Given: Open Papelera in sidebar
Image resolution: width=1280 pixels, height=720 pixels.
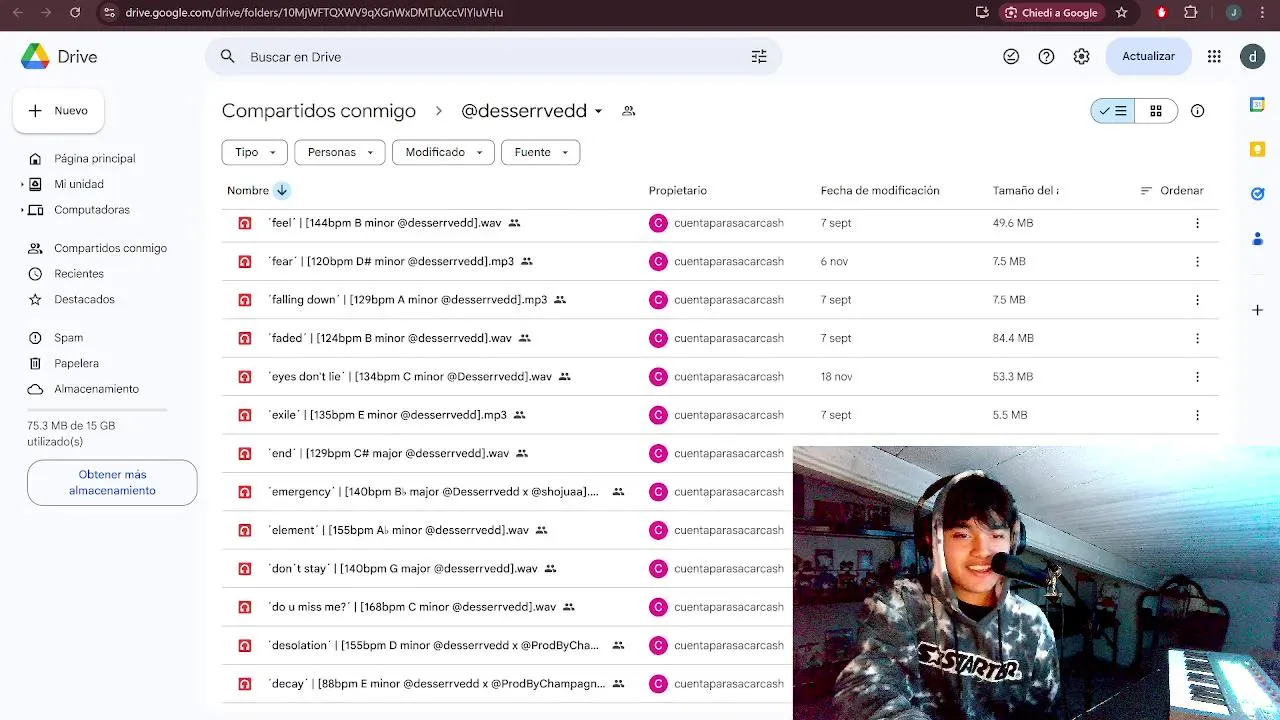Looking at the screenshot, I should (76, 363).
